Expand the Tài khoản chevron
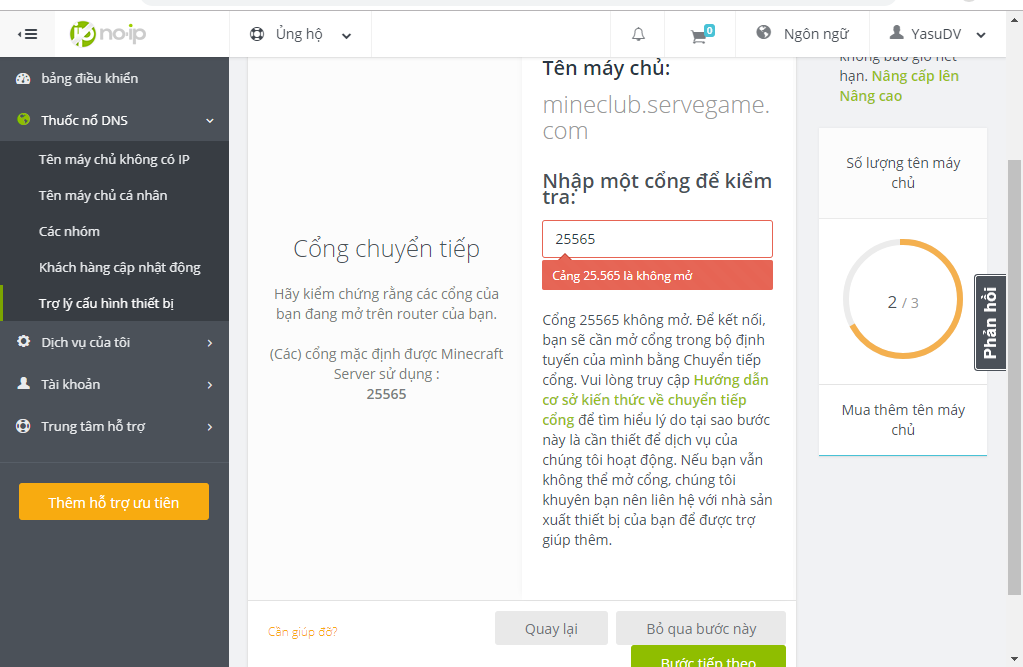Screen dimensions: 1023x667 point(210,385)
